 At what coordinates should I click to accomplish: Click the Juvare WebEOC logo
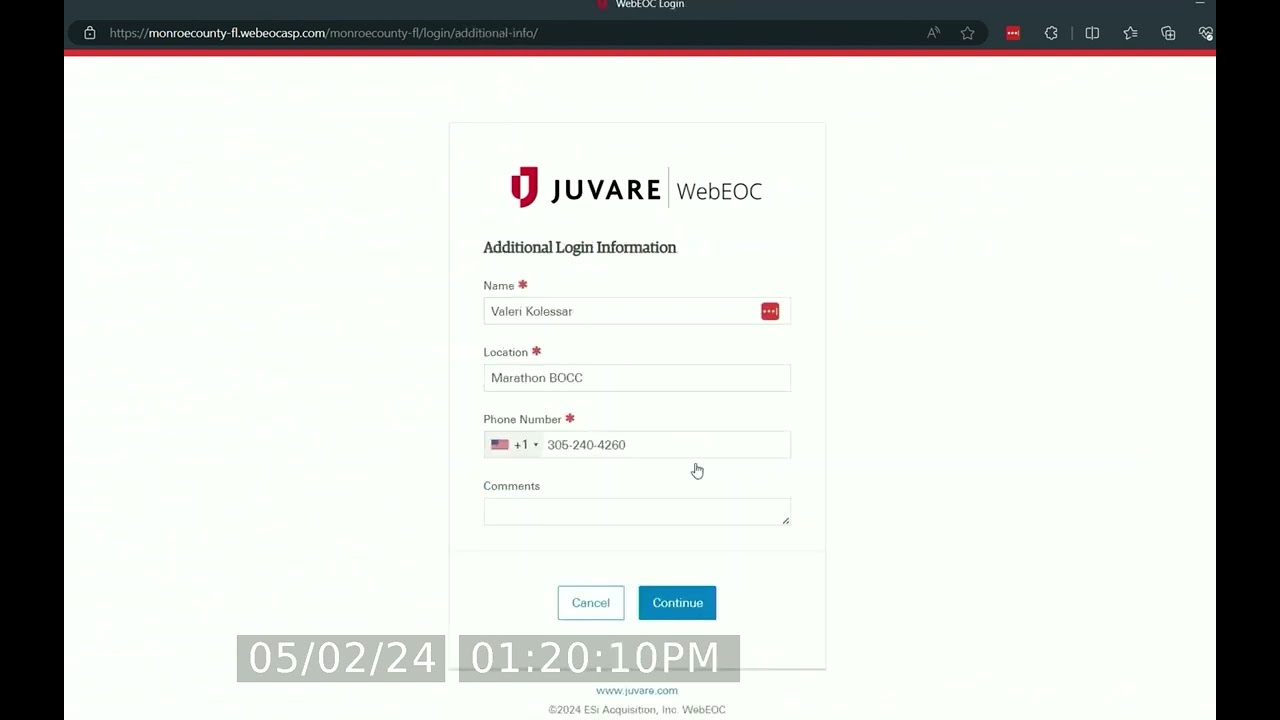point(636,188)
